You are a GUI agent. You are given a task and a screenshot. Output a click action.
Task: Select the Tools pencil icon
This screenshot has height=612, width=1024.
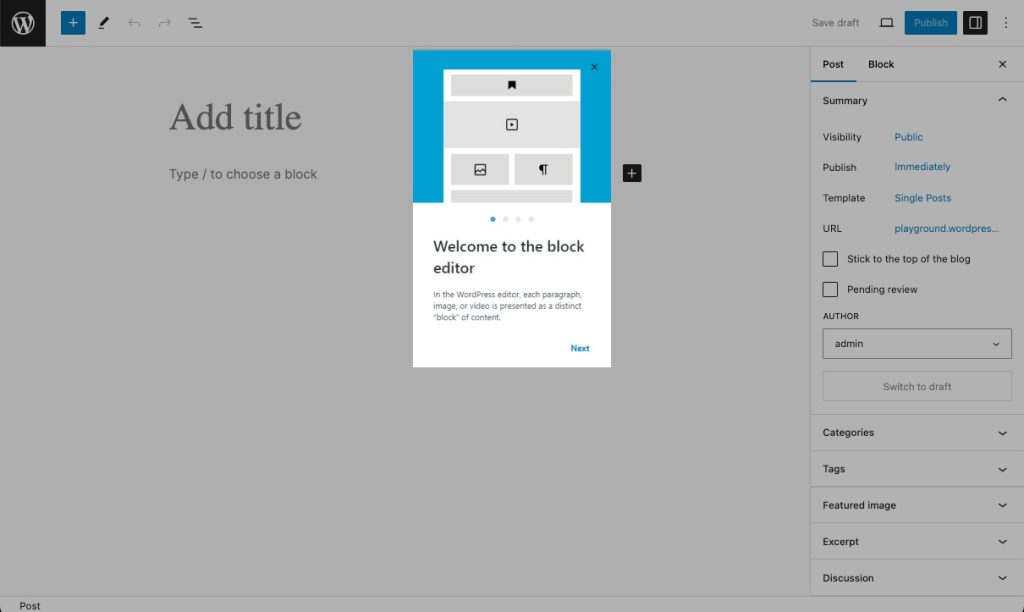pos(103,23)
